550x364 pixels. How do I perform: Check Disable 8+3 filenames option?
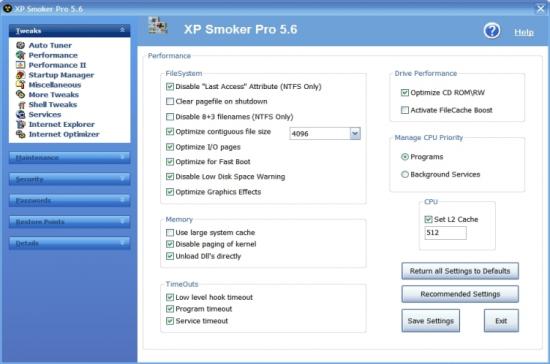170,116
